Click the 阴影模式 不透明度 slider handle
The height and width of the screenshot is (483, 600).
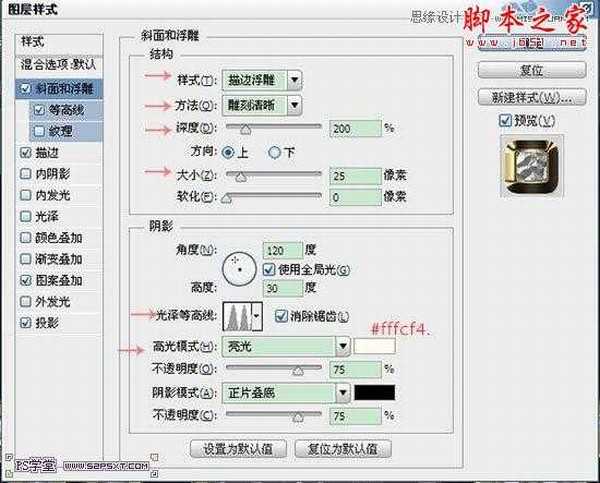[298, 417]
